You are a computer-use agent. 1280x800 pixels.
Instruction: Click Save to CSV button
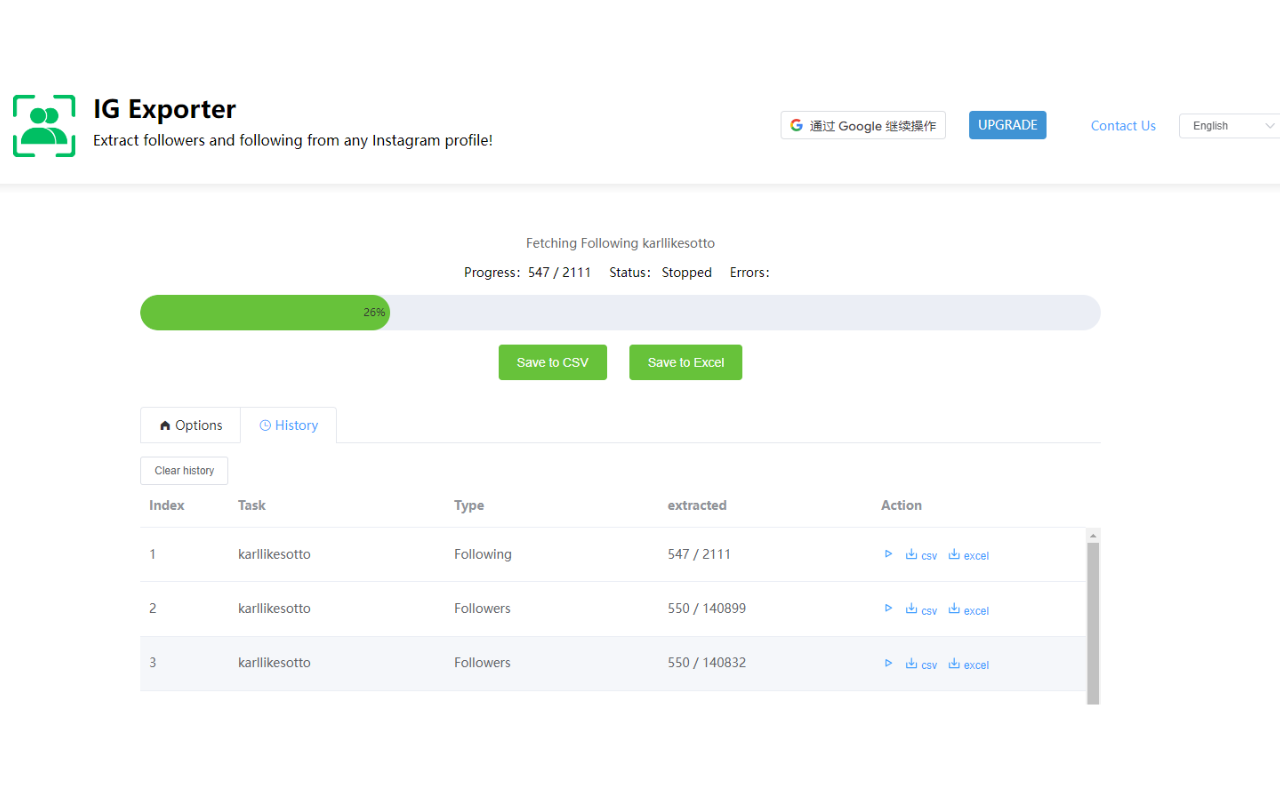click(553, 362)
